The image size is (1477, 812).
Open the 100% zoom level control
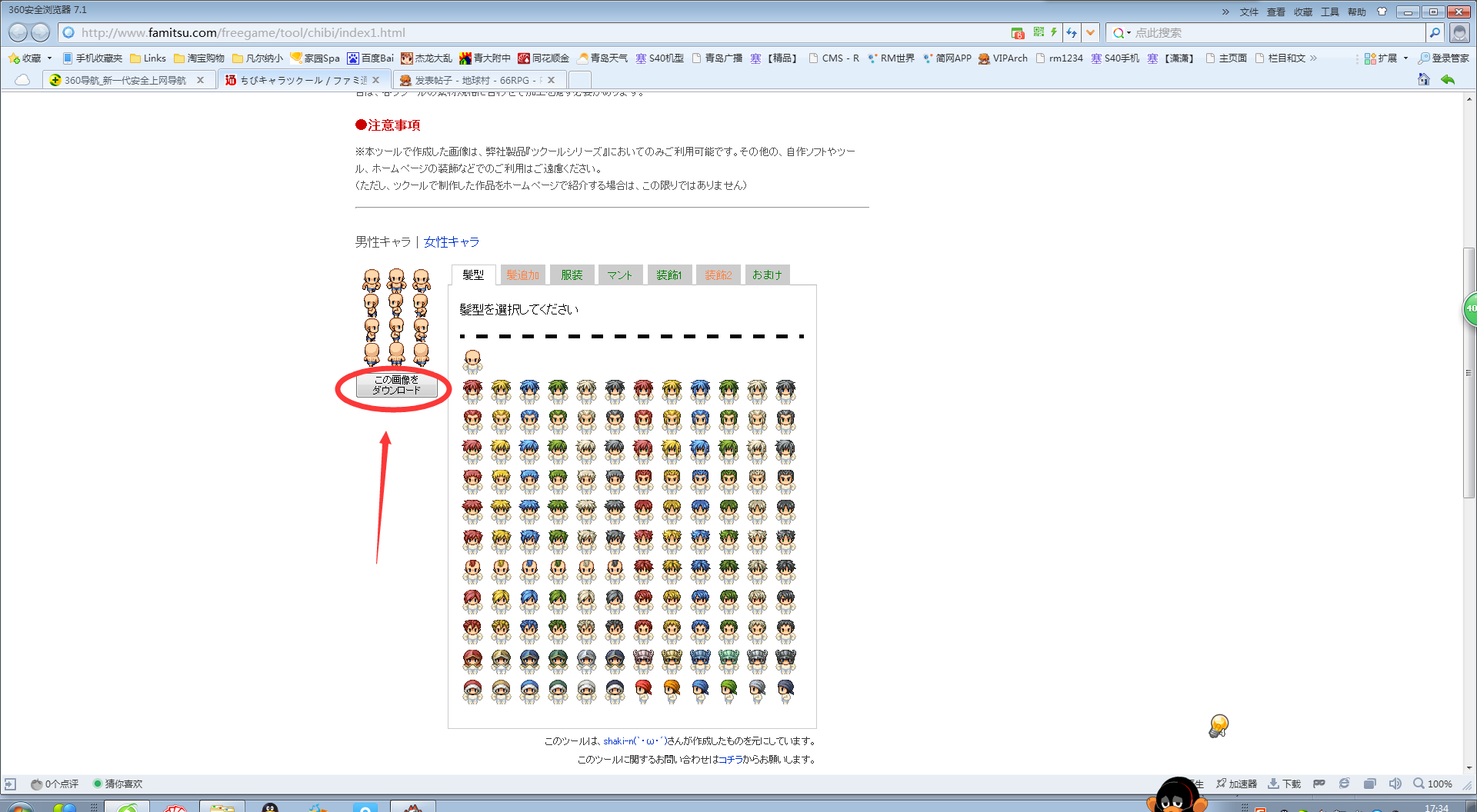point(1432,784)
